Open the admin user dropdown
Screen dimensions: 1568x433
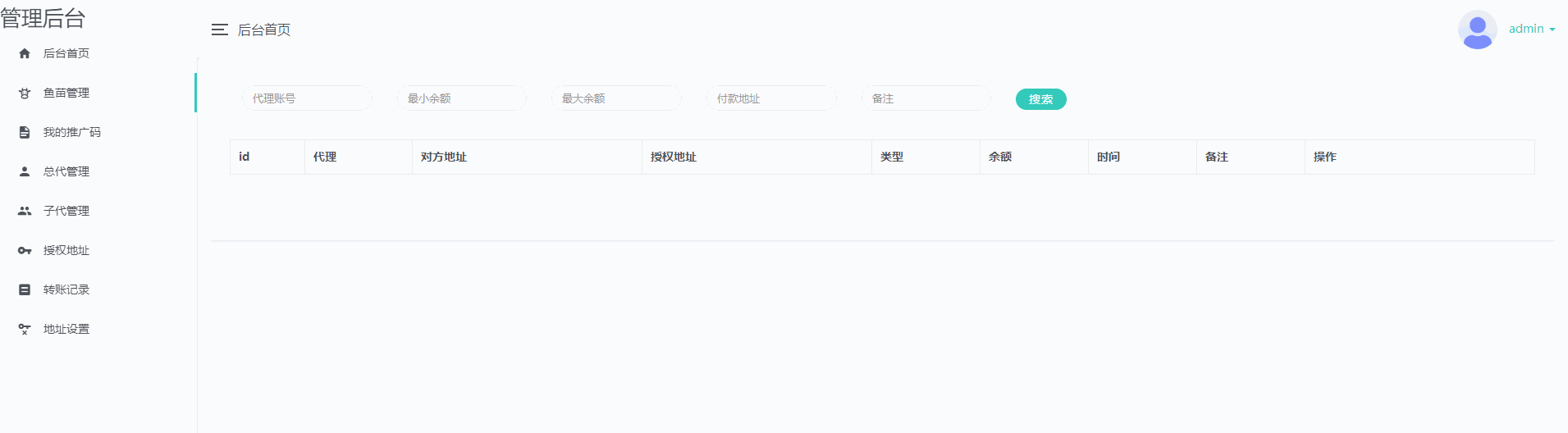click(1531, 29)
